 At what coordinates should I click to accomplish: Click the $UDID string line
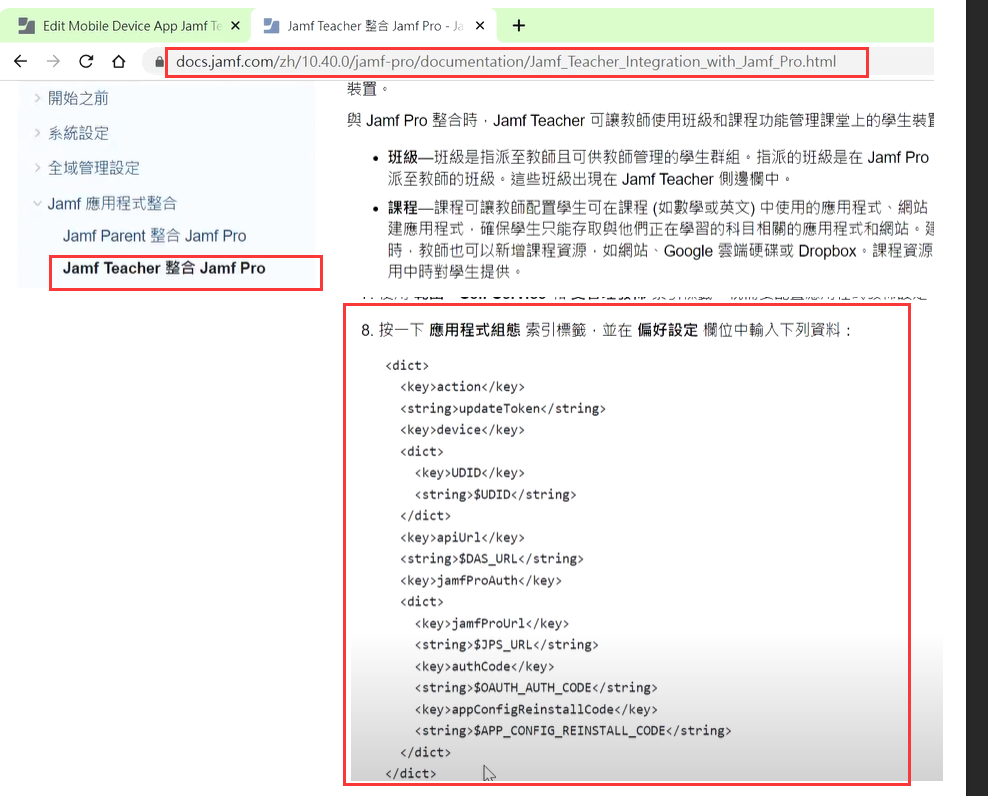(x=495, y=494)
